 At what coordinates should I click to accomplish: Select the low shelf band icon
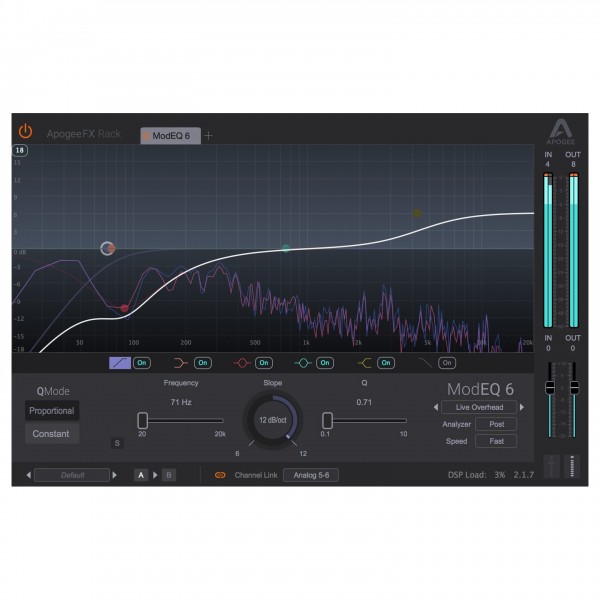(181, 363)
